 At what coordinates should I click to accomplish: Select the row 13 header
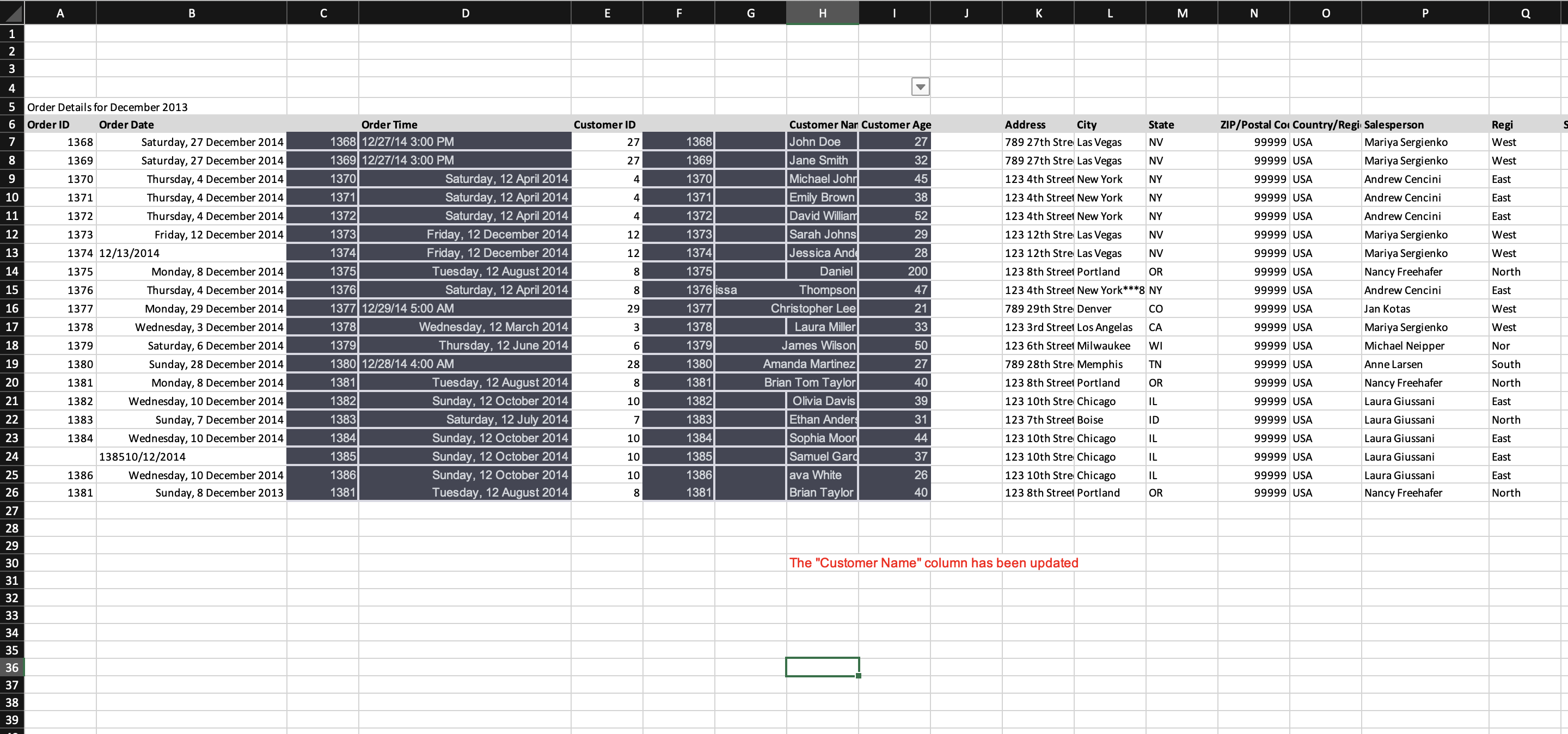12,253
